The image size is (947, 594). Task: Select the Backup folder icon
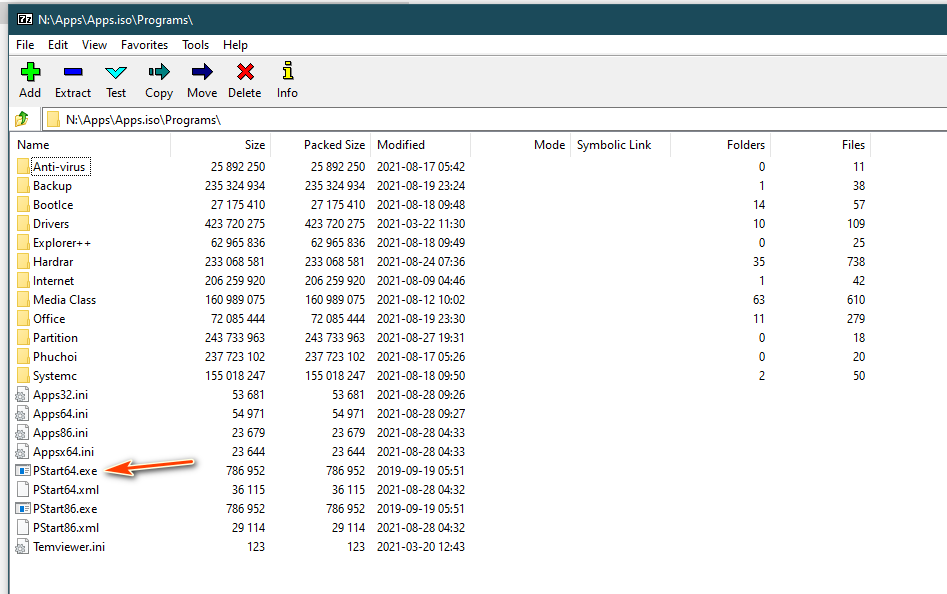point(23,185)
